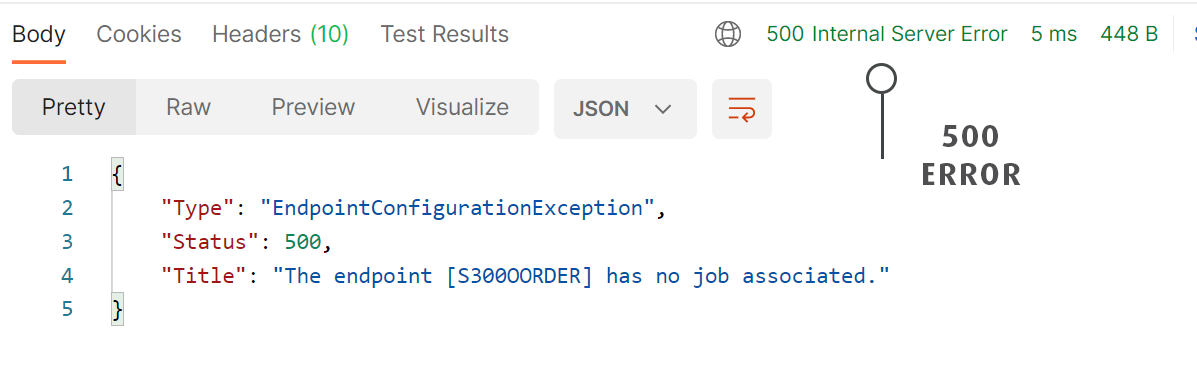
Task: Click the 500 Internal Server Error status
Action: tap(887, 34)
